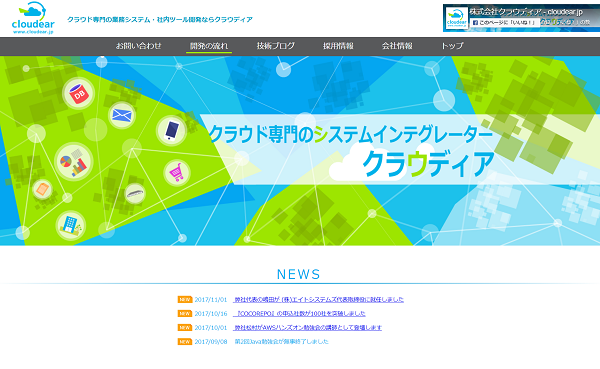Viewport: 600px width, 369px height.
Task: Click the train icon in banner
Action: click(135, 193)
